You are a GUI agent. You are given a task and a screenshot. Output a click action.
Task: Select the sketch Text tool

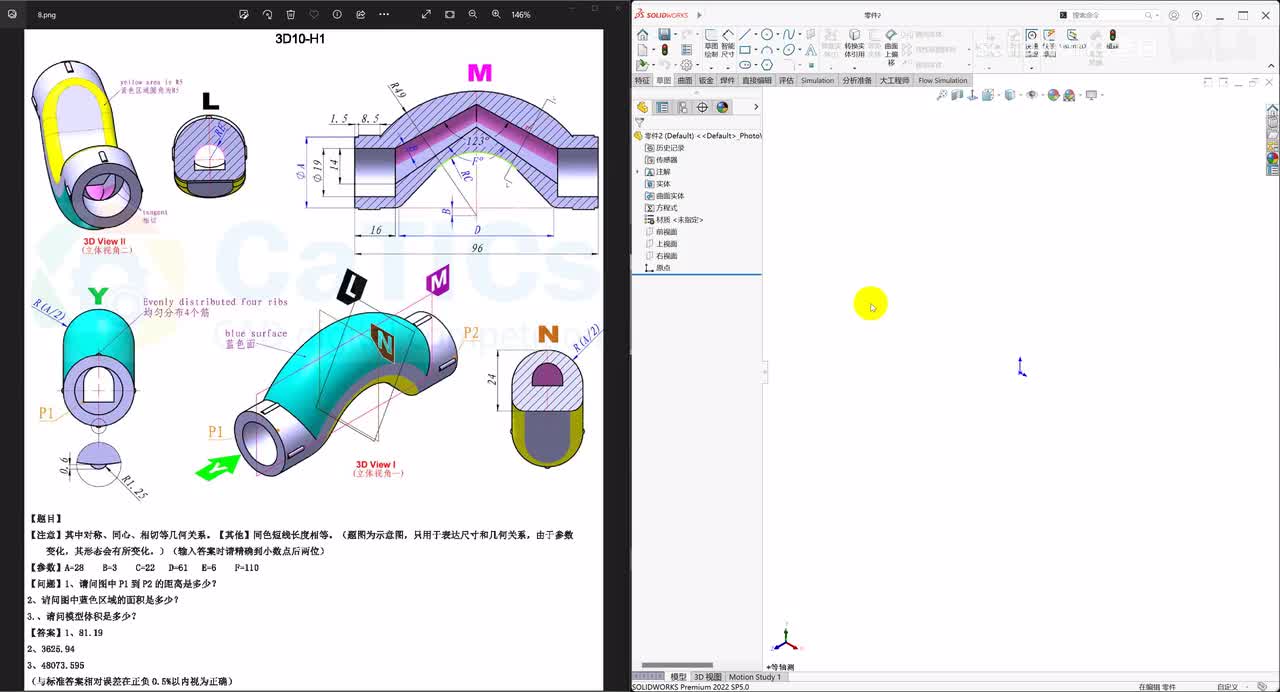click(x=810, y=49)
